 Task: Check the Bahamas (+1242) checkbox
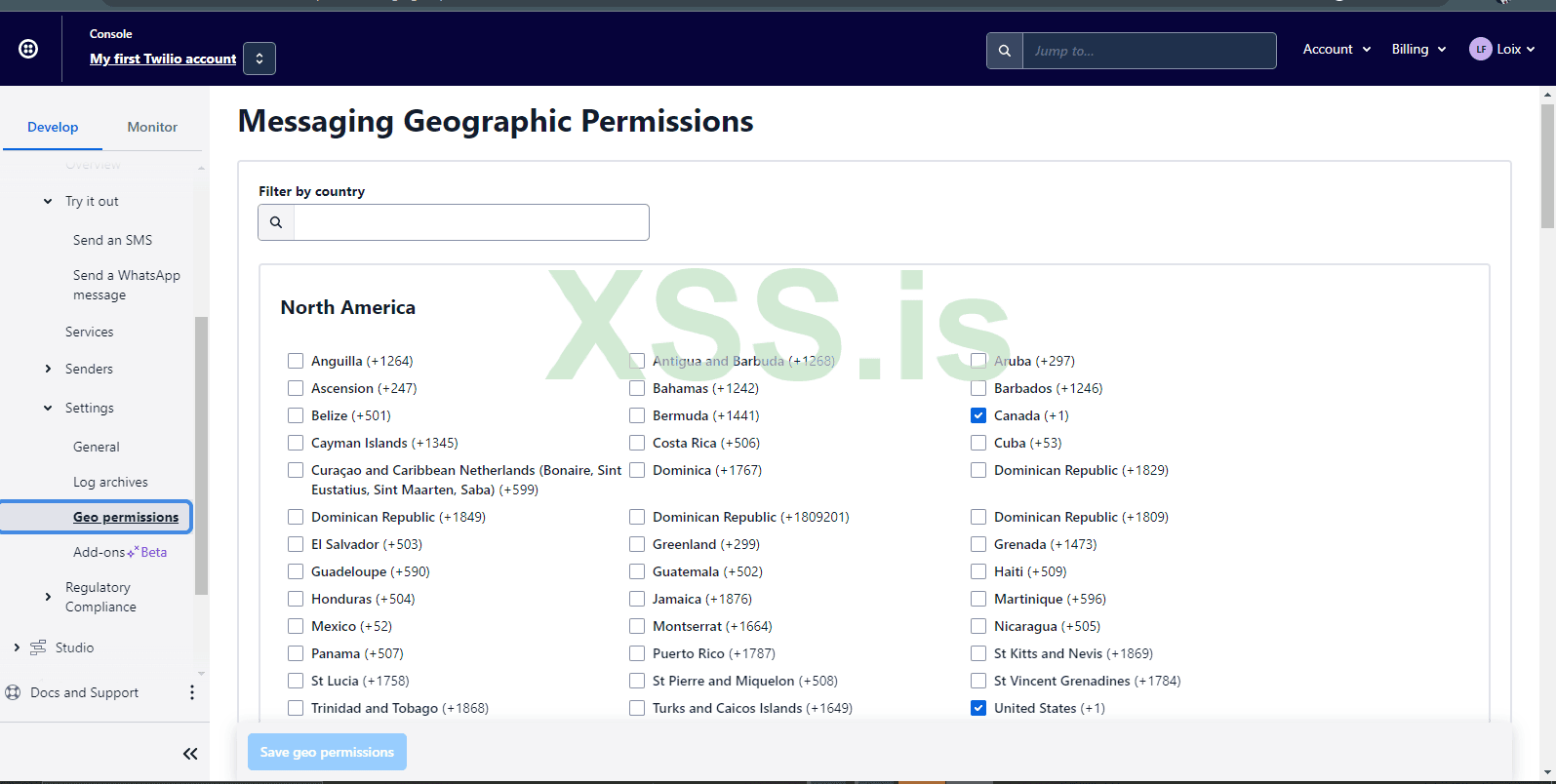637,388
